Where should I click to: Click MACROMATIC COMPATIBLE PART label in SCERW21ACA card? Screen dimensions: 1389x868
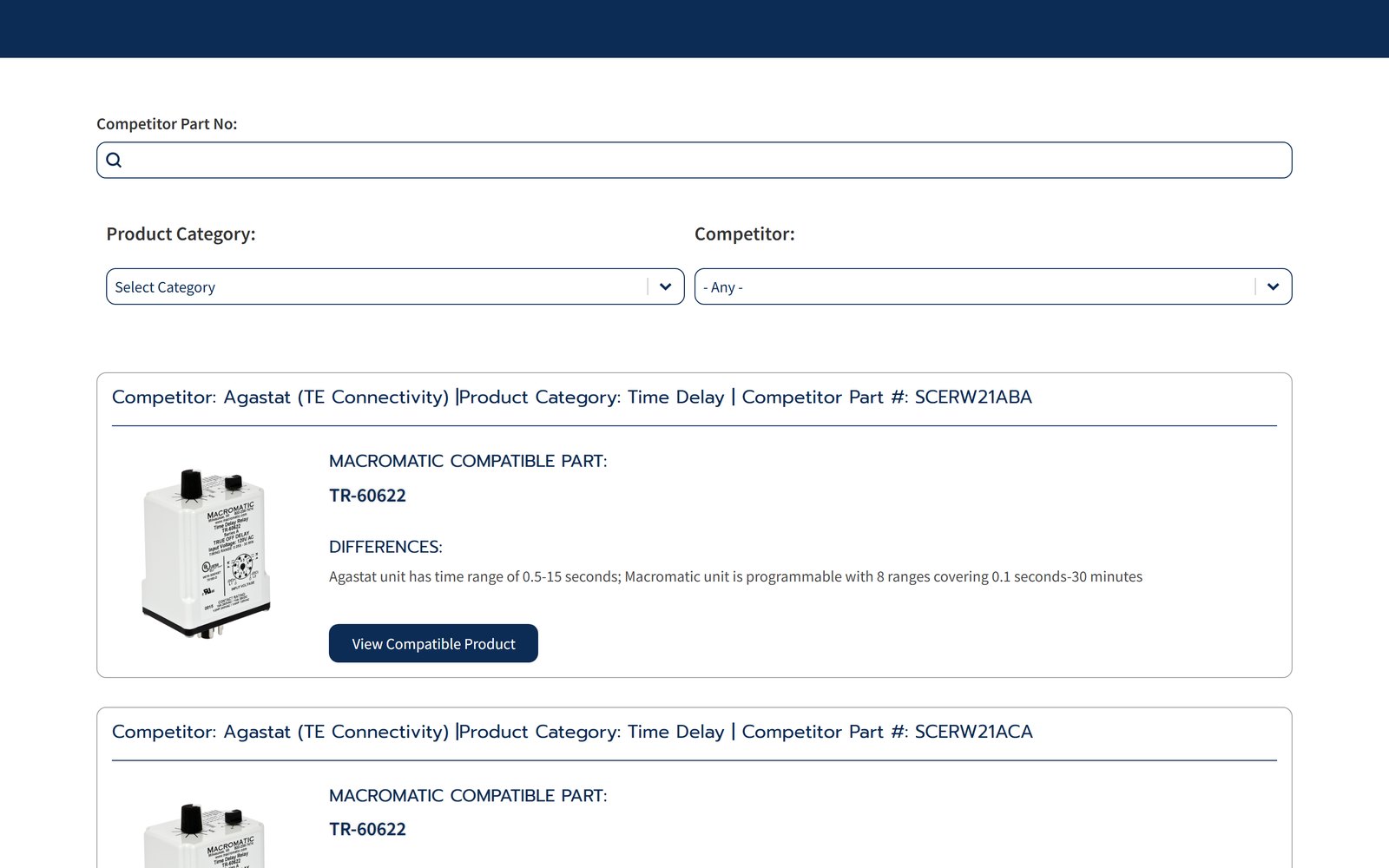pos(468,795)
